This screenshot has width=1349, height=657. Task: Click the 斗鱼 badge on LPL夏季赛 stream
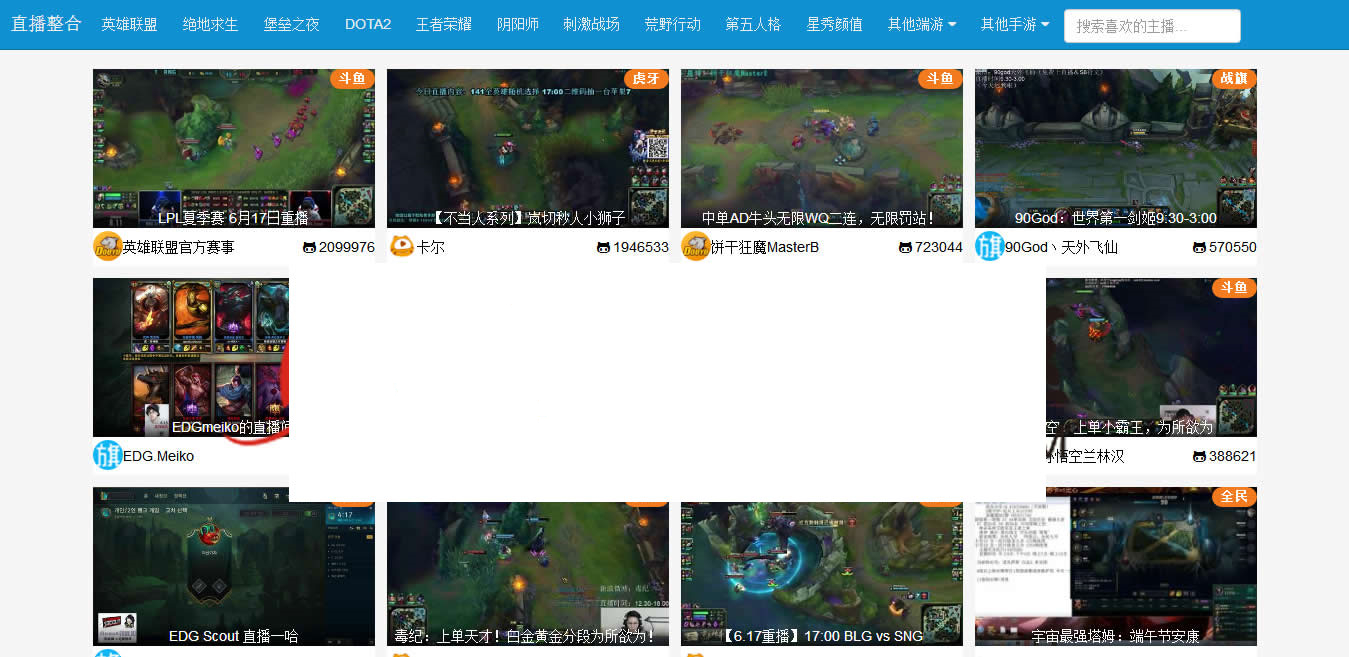(352, 79)
